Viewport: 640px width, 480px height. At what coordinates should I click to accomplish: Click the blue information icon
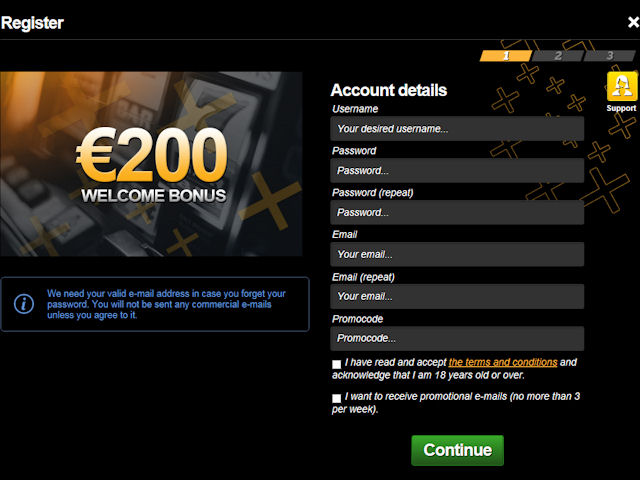coord(24,304)
